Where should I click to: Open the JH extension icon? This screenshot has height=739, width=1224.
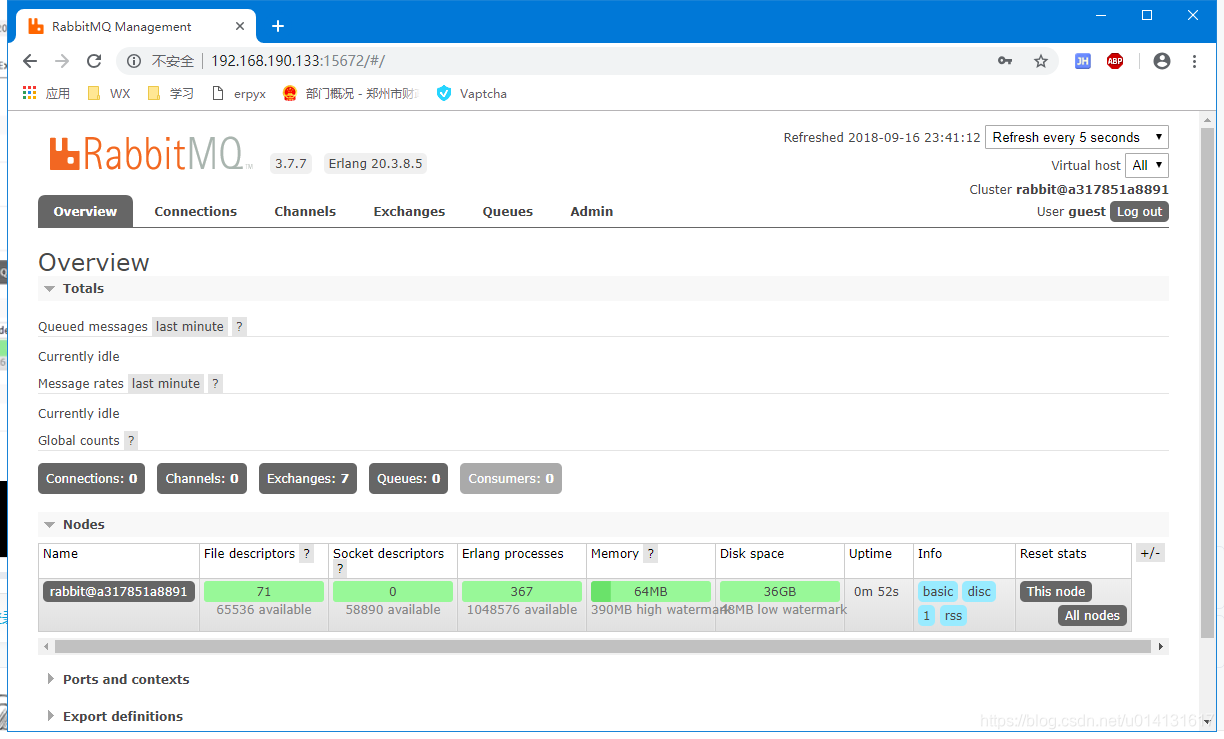coord(1082,61)
